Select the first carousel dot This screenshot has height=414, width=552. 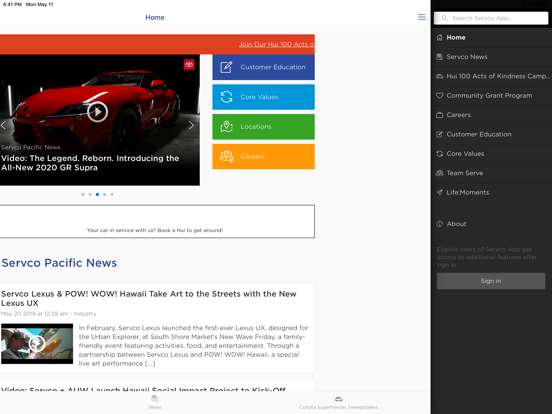click(x=83, y=194)
